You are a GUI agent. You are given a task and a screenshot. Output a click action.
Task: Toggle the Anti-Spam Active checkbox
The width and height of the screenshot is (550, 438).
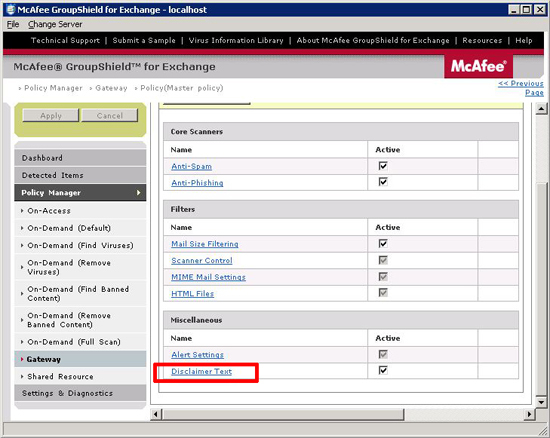click(x=383, y=166)
